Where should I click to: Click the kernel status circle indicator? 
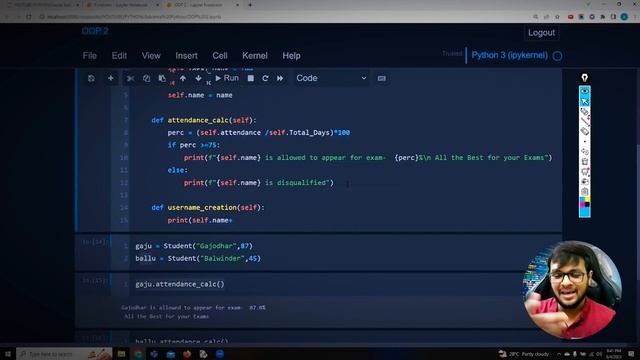click(x=557, y=56)
